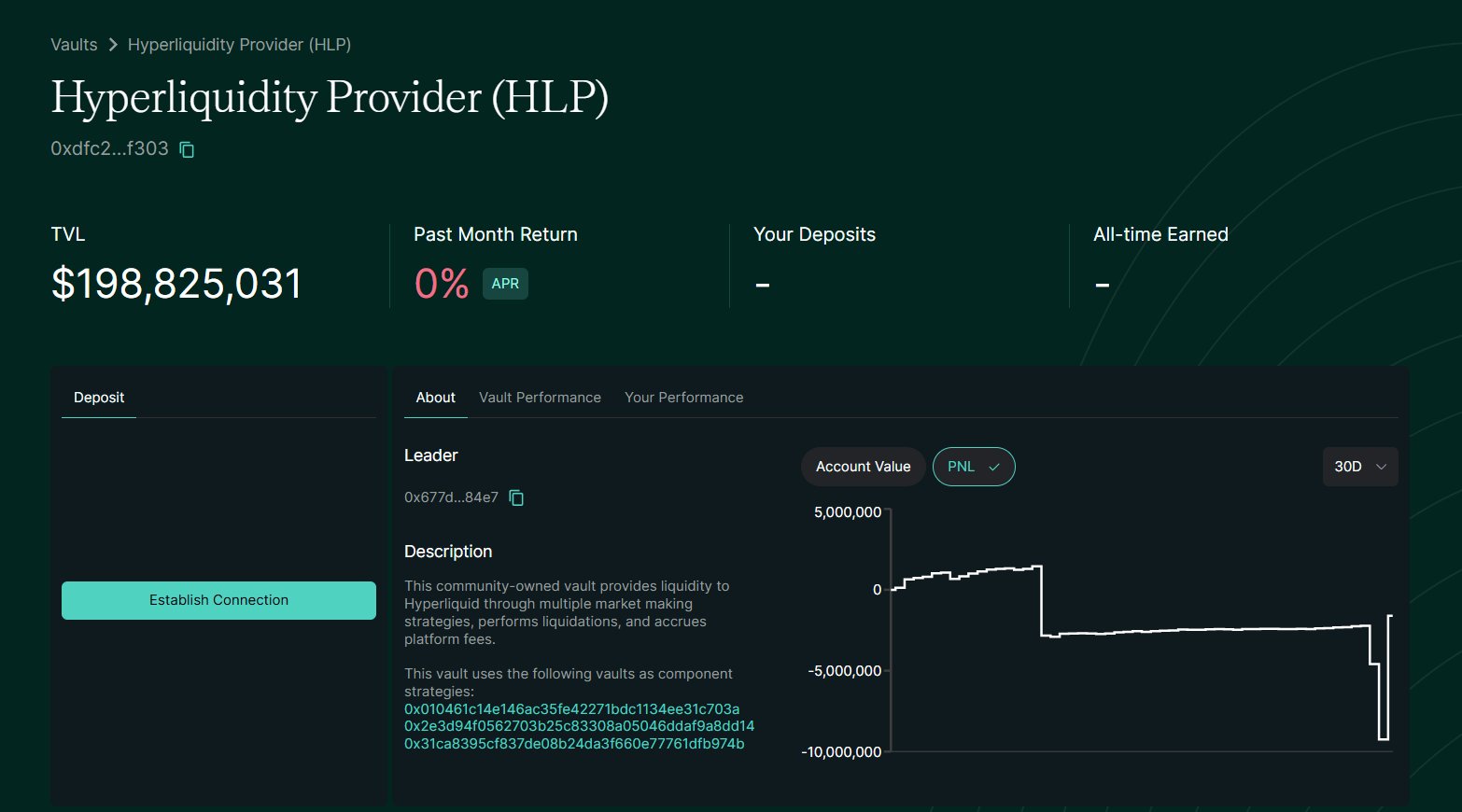Click the Your Deposits label
The image size is (1462, 812).
click(814, 234)
